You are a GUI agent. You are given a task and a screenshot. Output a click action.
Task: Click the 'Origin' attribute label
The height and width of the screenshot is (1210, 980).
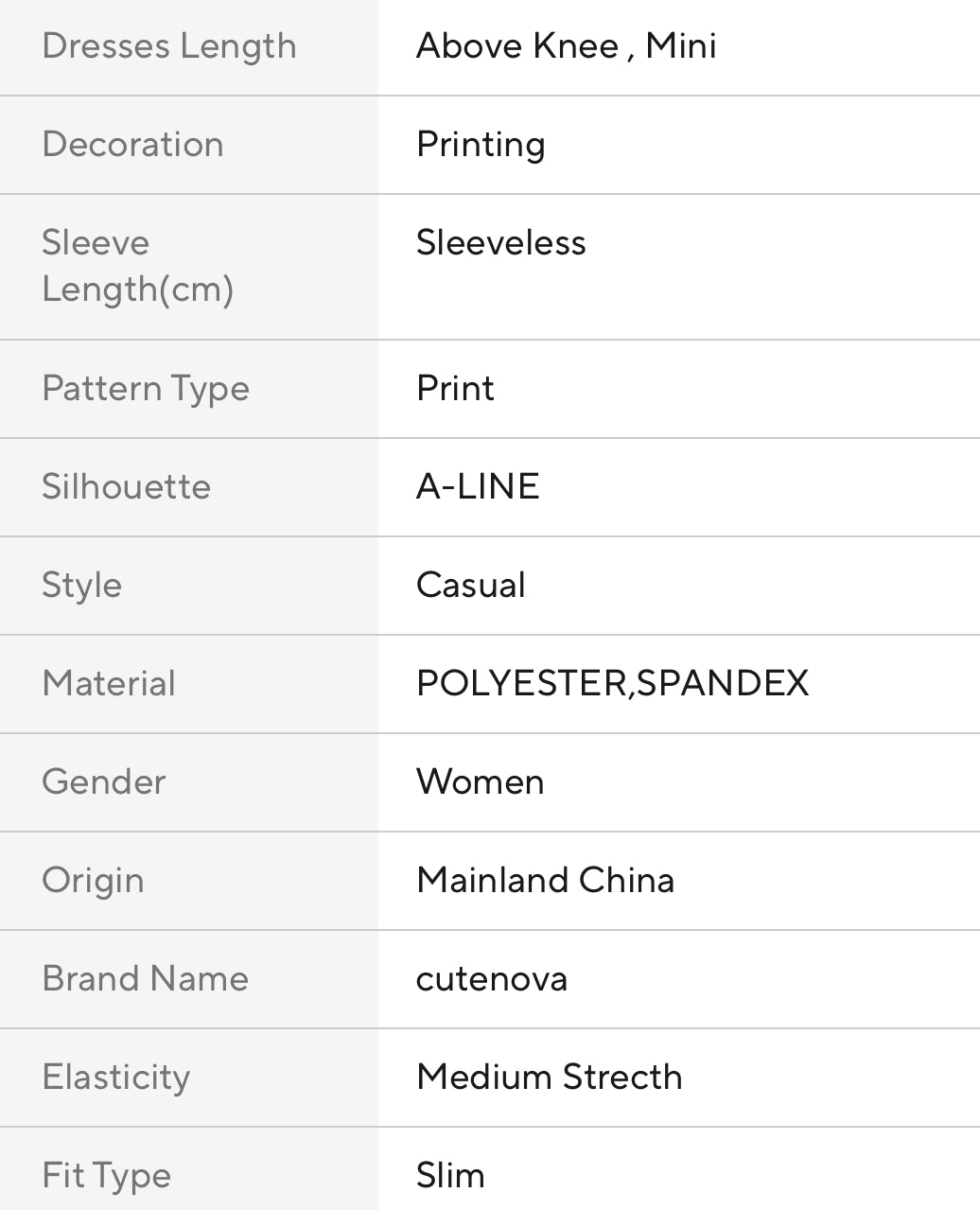pos(94,881)
